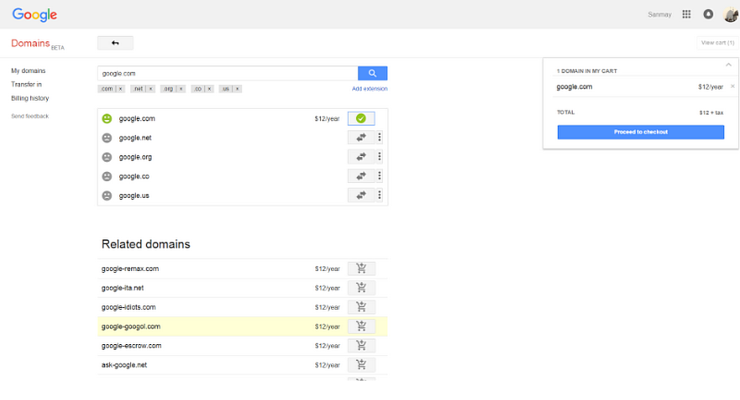Click transfer arrows for google.net
The image size is (740, 400).
coord(361,138)
